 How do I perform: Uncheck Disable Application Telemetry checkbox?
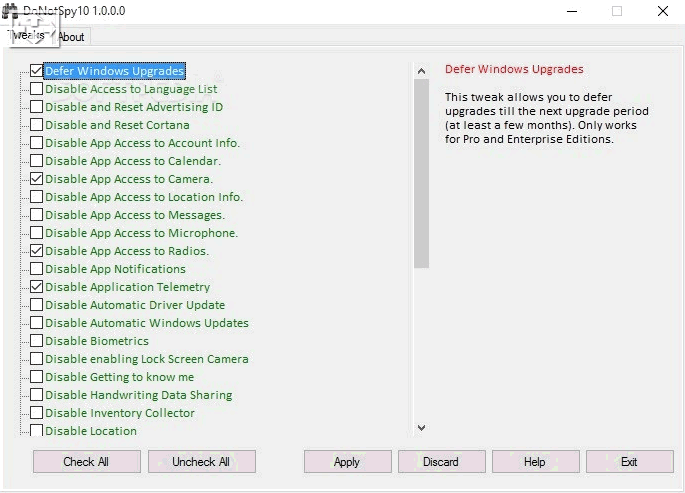(x=37, y=286)
